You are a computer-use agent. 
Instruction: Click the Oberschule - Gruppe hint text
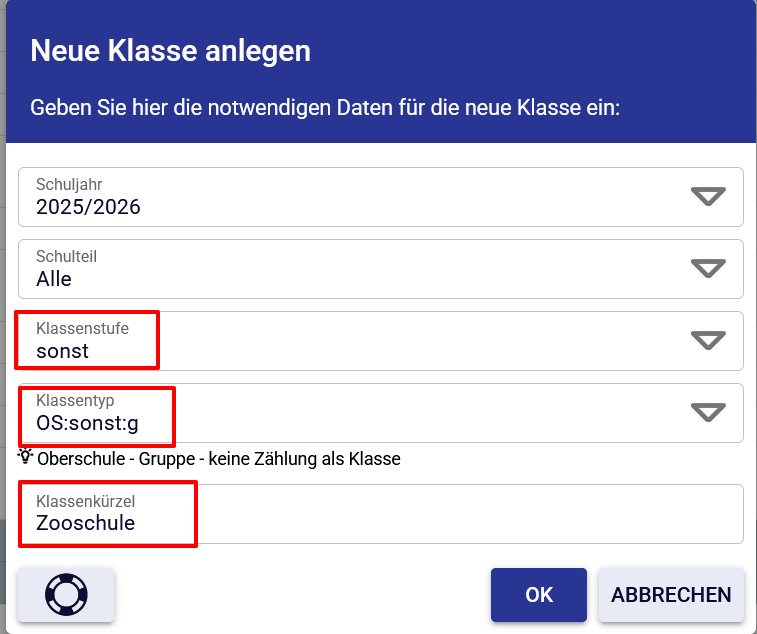tap(218, 460)
